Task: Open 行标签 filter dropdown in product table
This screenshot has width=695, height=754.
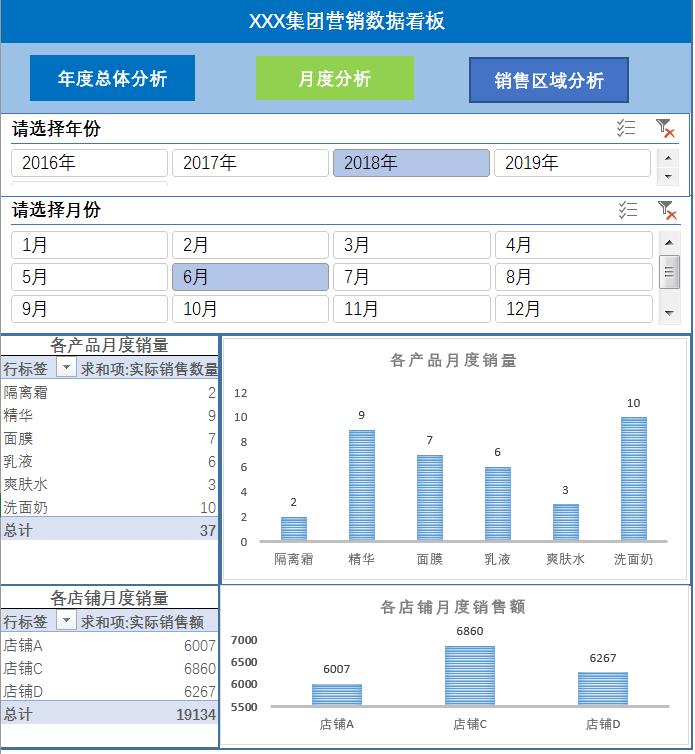Action: coord(66,368)
